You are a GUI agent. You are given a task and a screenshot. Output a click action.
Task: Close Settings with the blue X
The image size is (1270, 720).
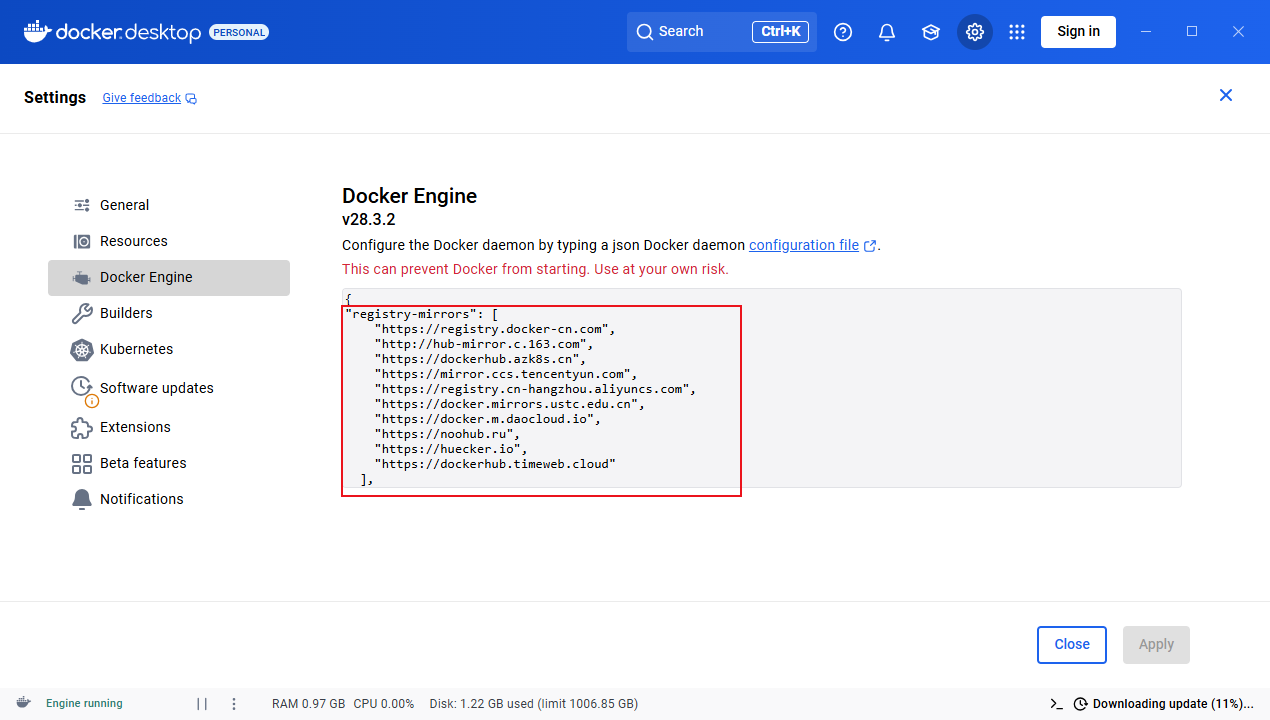1226,95
